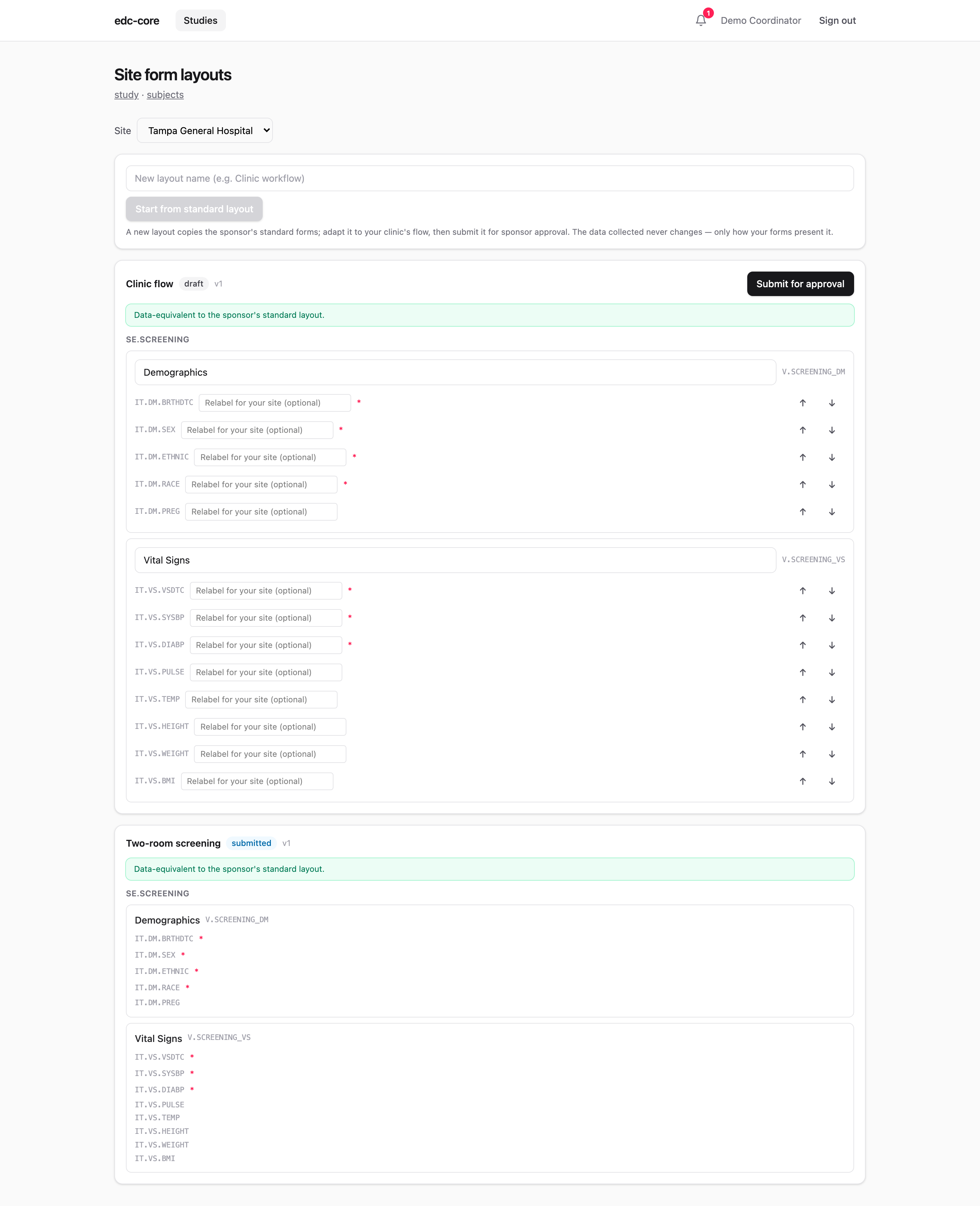Move IT.DM.BRTHDTC up
This screenshot has height=1206, width=980.
[803, 403]
